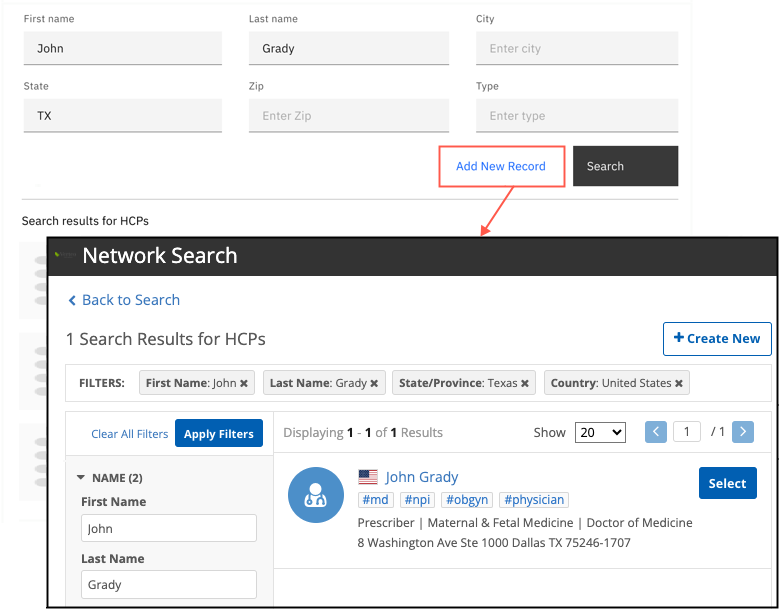Remove the Country: United States filter chip
779x609 pixels.
[x=678, y=383]
